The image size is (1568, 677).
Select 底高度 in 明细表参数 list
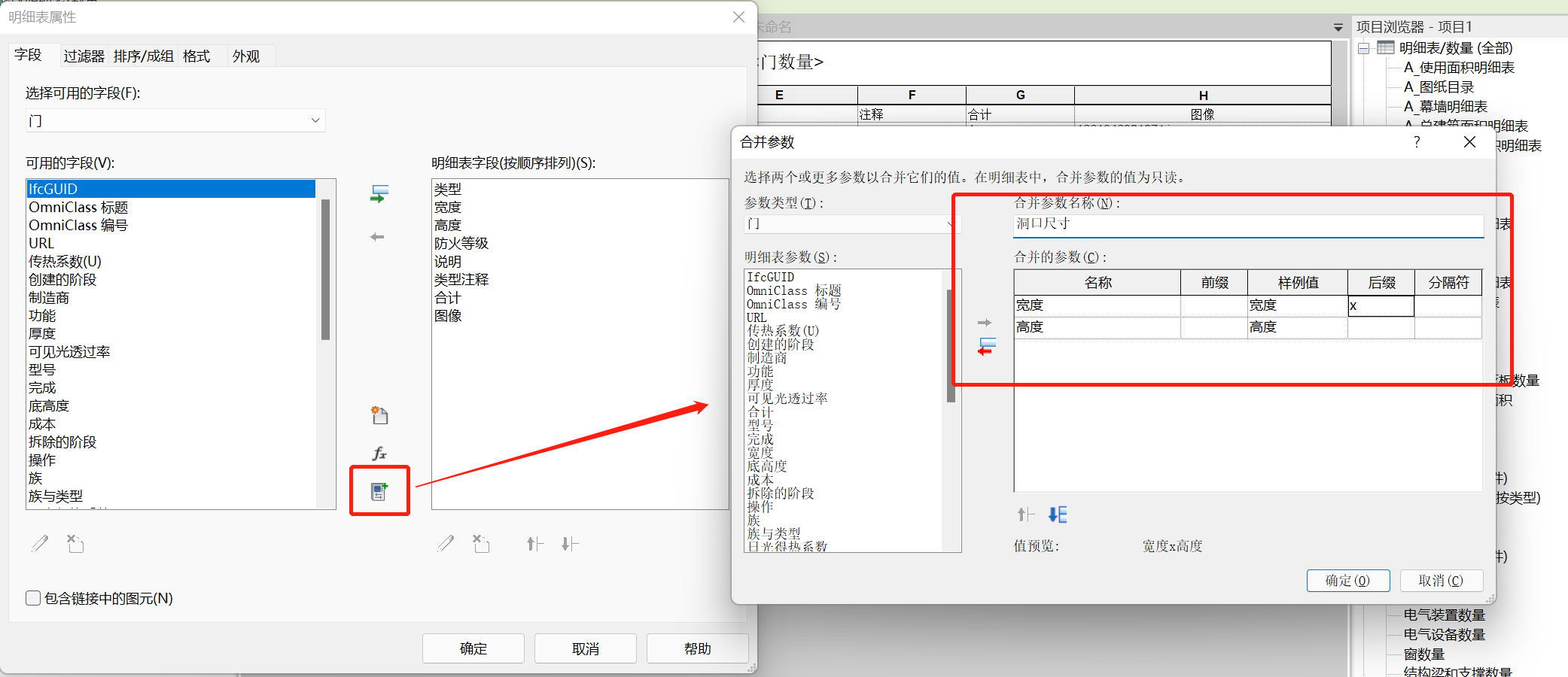(x=767, y=466)
